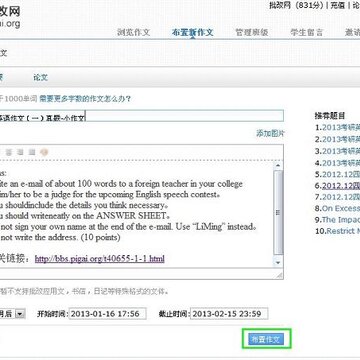Screen dimensions: 360x360
Task: Click the deadline field 2013-02-15 23:59
Action: pyautogui.click(x=229, y=314)
